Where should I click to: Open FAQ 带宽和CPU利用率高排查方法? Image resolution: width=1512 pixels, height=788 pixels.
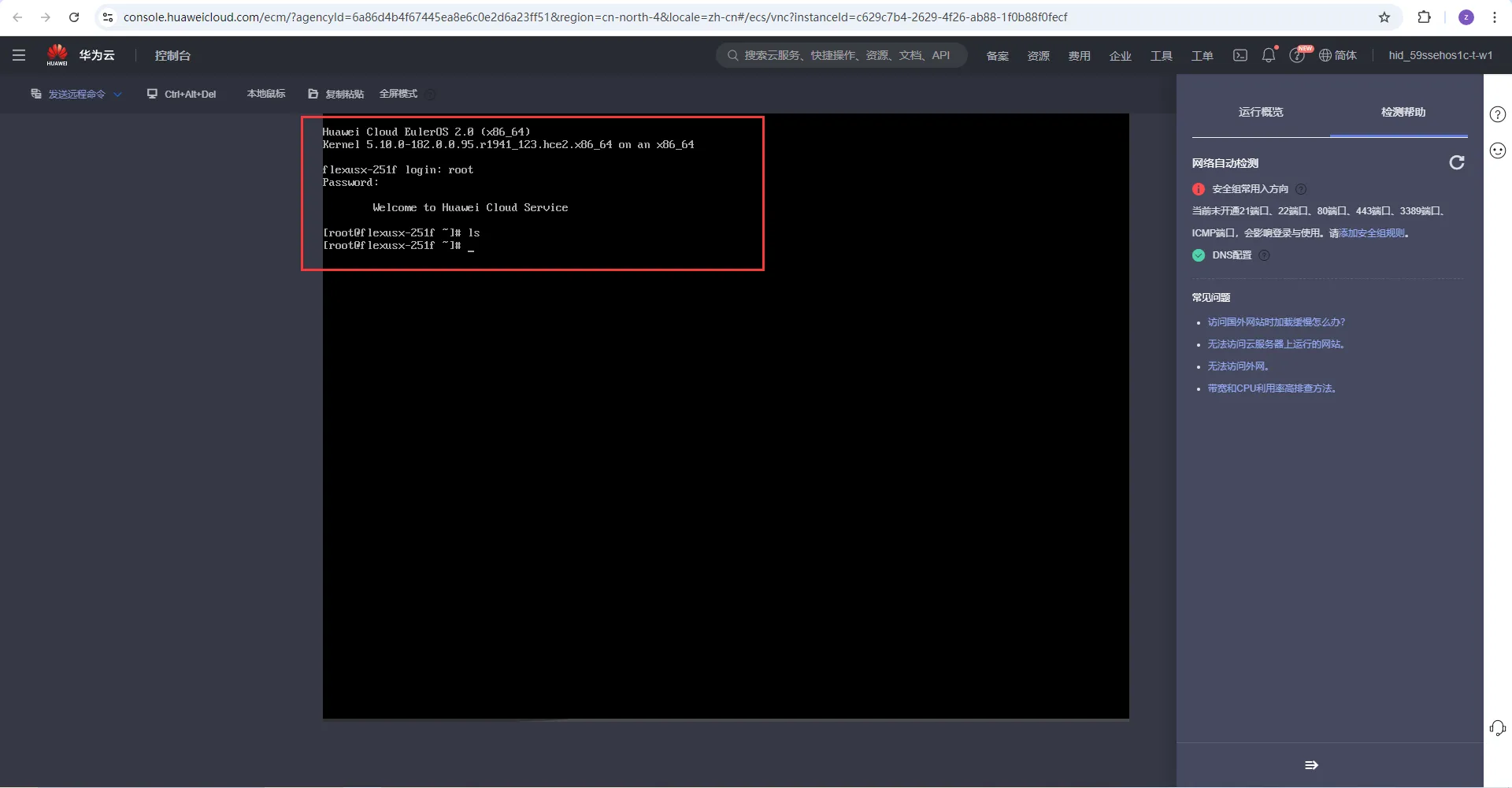(1272, 388)
